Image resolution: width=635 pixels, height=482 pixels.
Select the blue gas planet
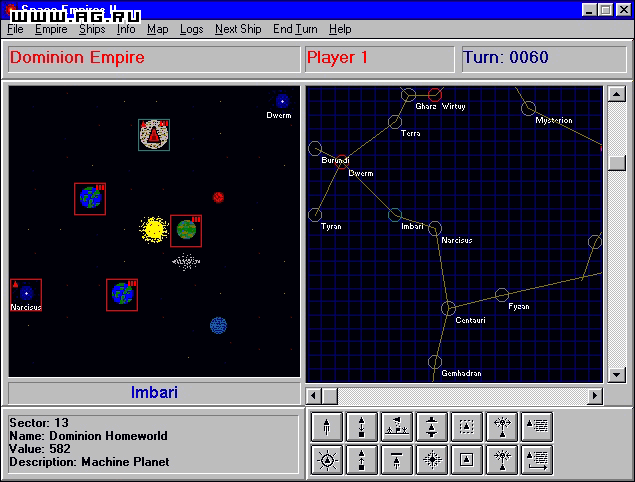click(218, 326)
